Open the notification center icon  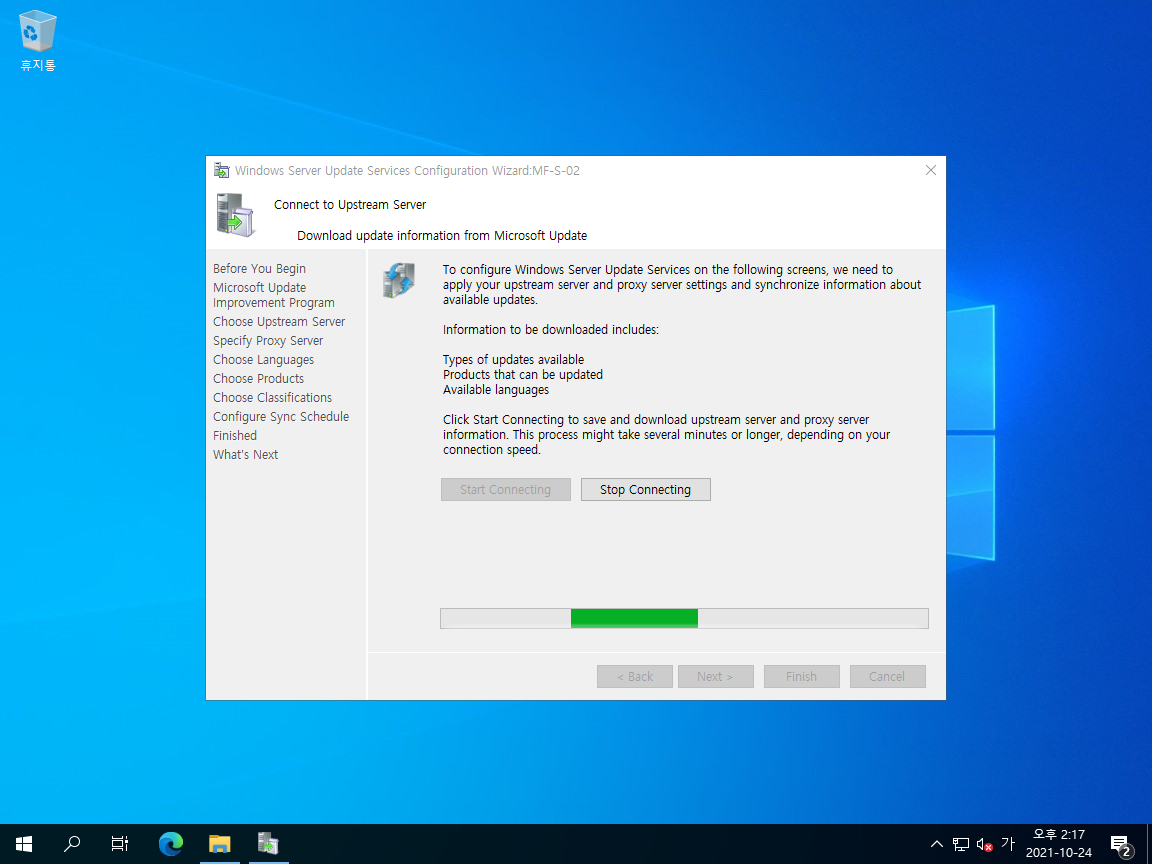click(x=1120, y=844)
